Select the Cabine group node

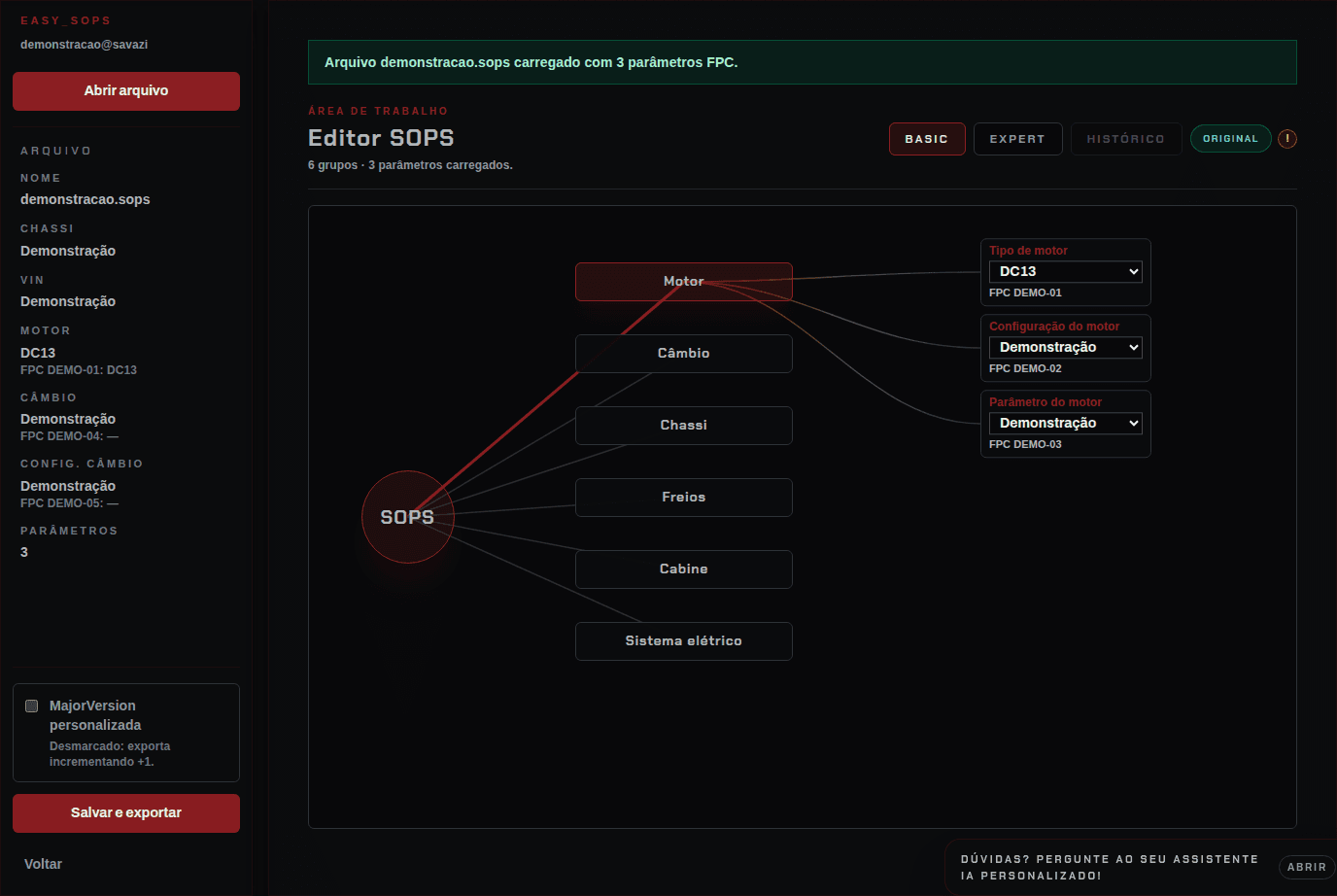(684, 569)
